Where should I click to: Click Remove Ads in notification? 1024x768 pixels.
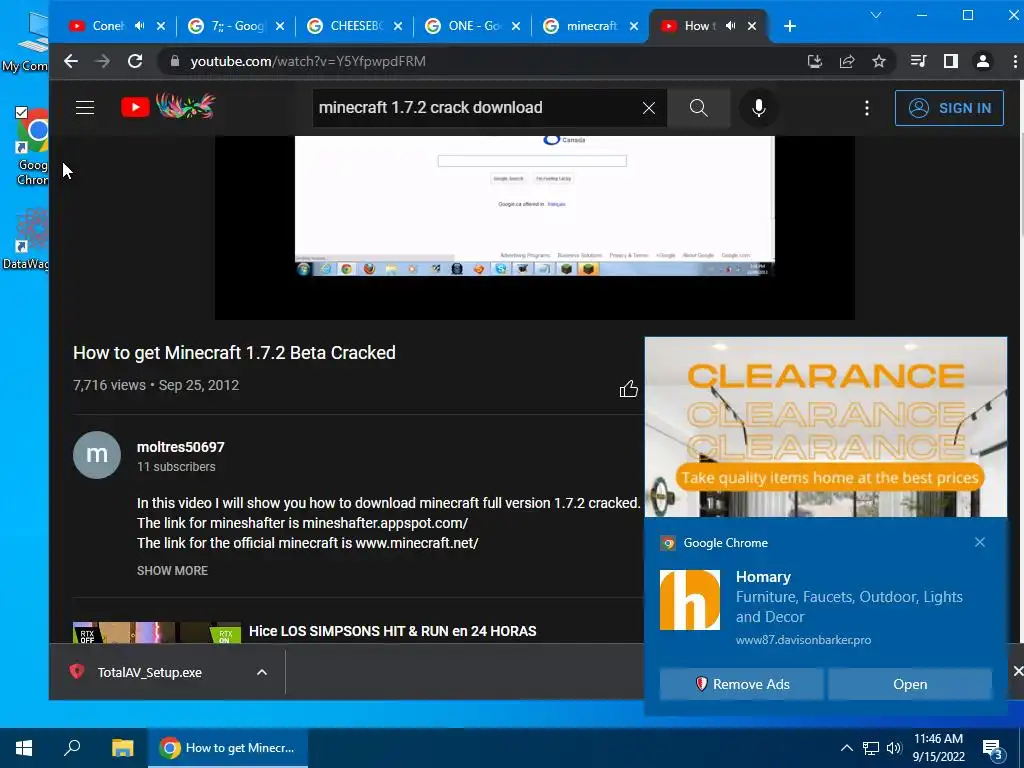[741, 684]
